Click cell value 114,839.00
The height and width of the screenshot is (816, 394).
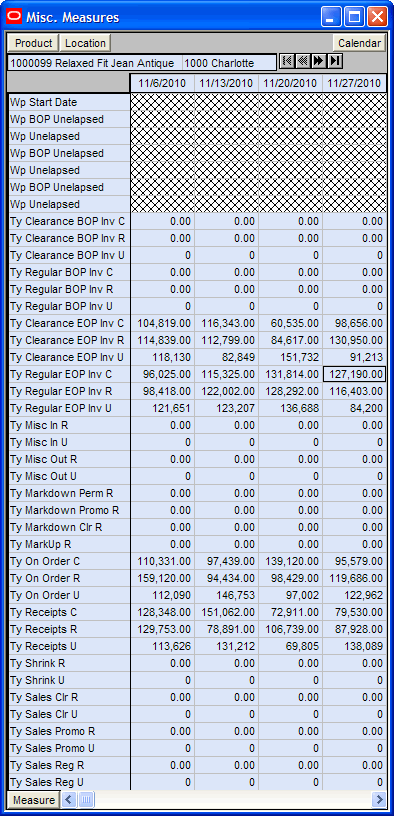pyautogui.click(x=162, y=340)
